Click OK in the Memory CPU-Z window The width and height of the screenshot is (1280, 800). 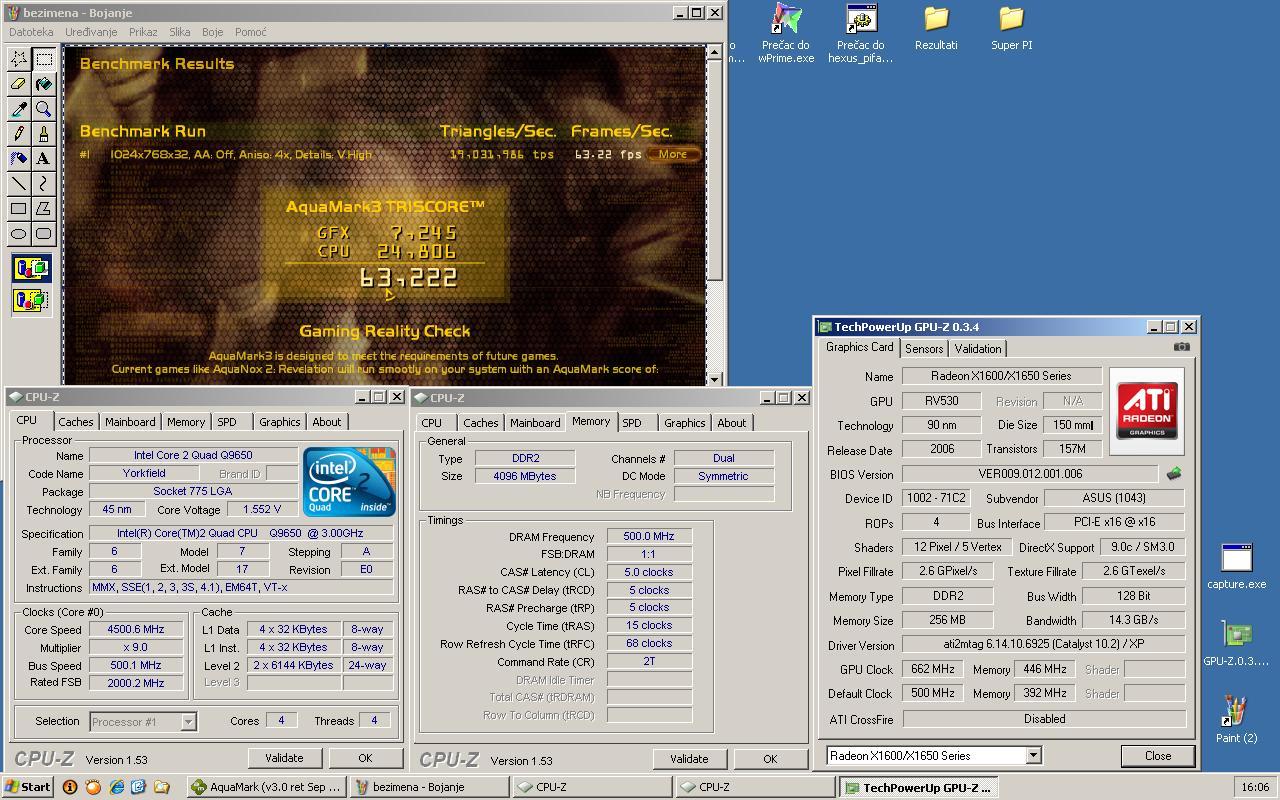(x=770, y=759)
